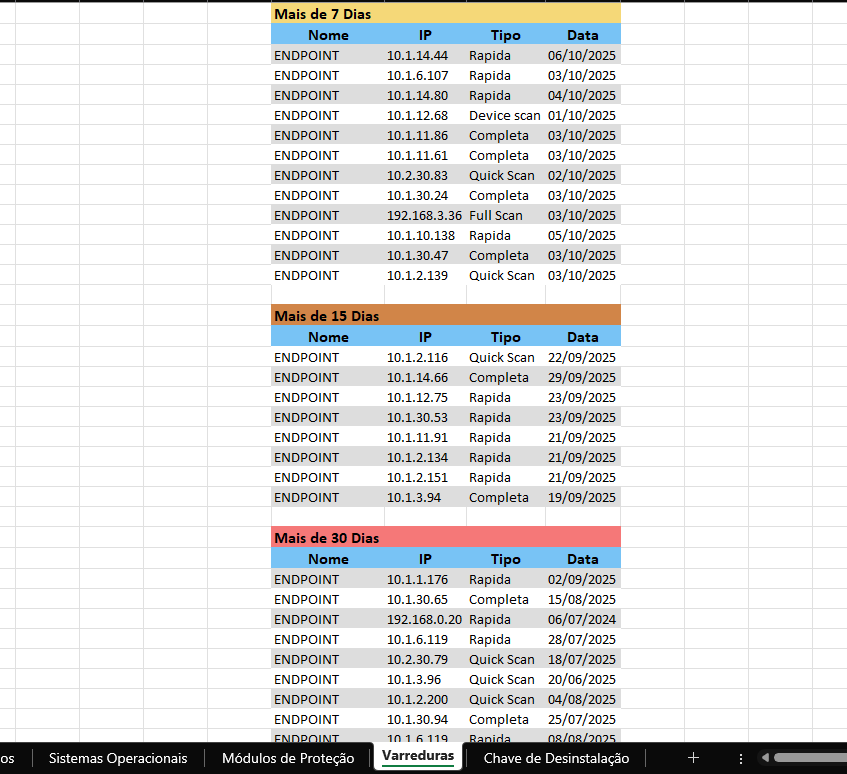Select the orange 'Mais de 15 Dias' title cell
This screenshot has width=847, height=774.
pos(445,316)
